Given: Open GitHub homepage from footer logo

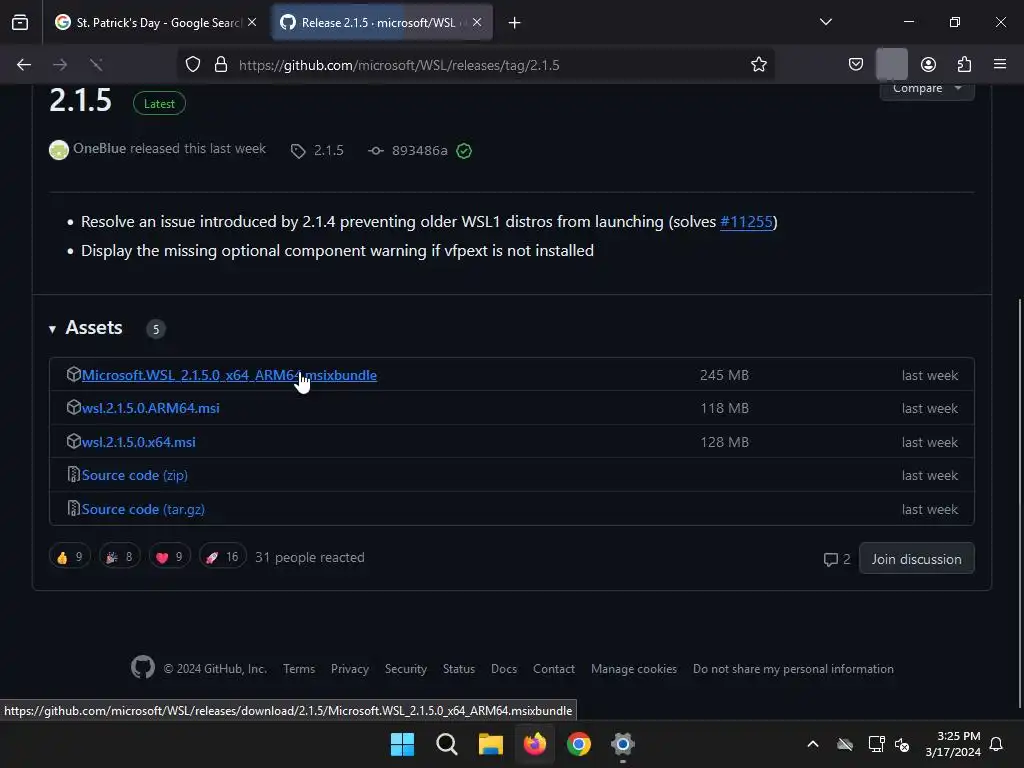Looking at the screenshot, I should point(143,667).
